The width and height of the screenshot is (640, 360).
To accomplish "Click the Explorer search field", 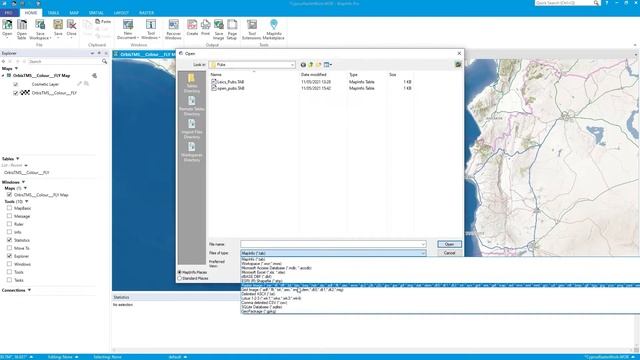I will 64,61.
